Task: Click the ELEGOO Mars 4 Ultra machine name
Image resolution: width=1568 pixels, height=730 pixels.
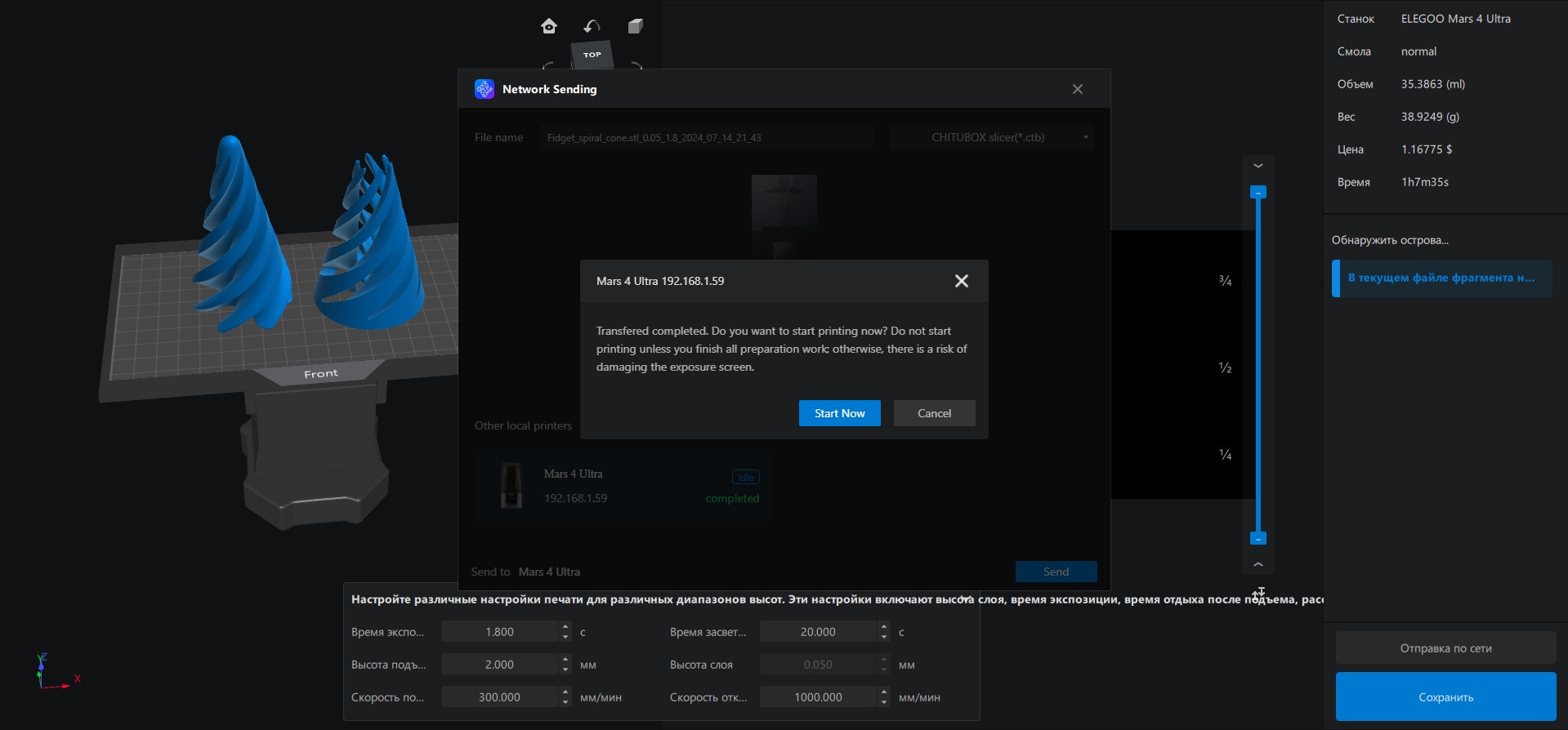Action: click(1456, 19)
